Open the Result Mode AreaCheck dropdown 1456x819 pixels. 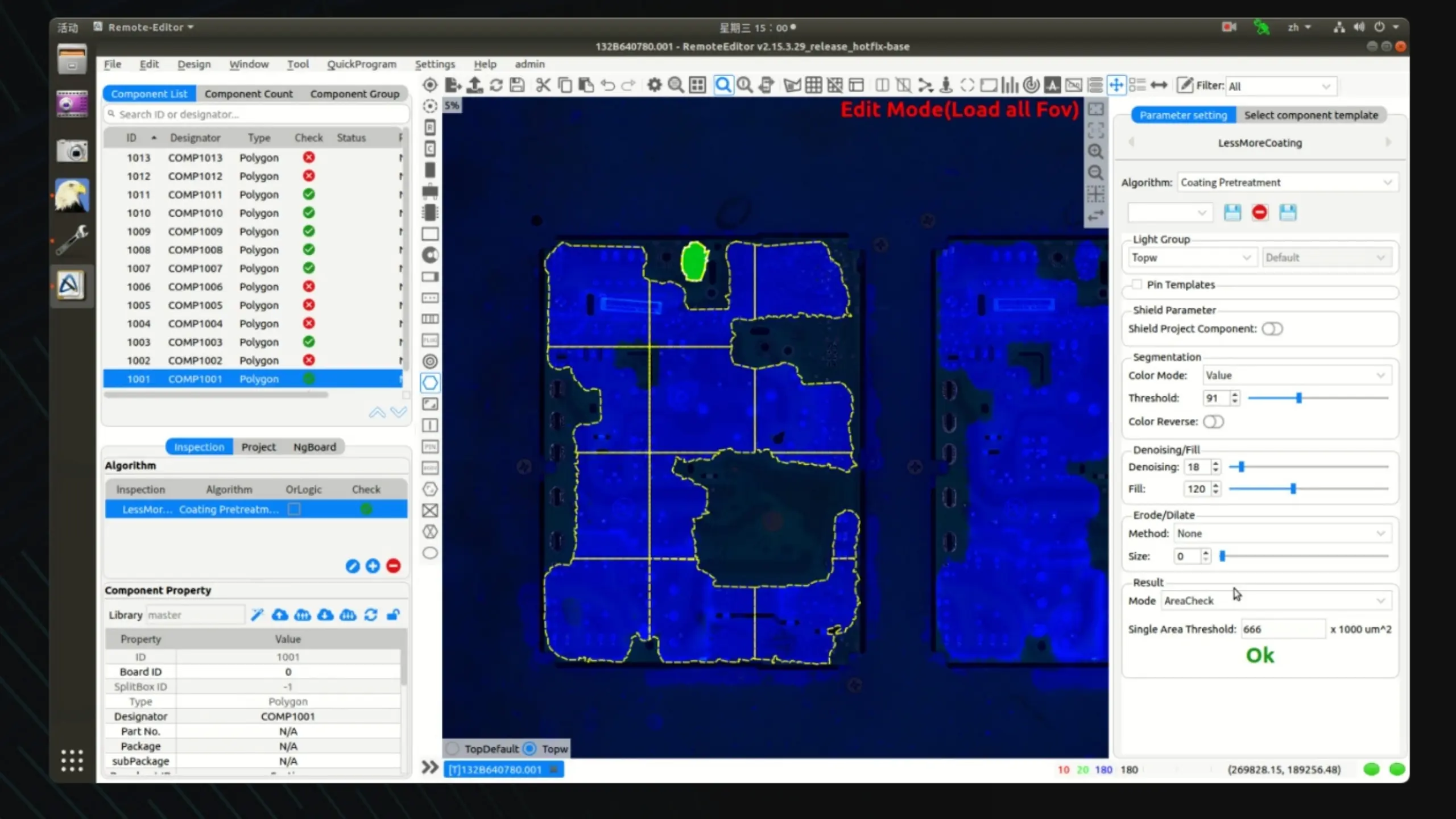pos(1275,601)
